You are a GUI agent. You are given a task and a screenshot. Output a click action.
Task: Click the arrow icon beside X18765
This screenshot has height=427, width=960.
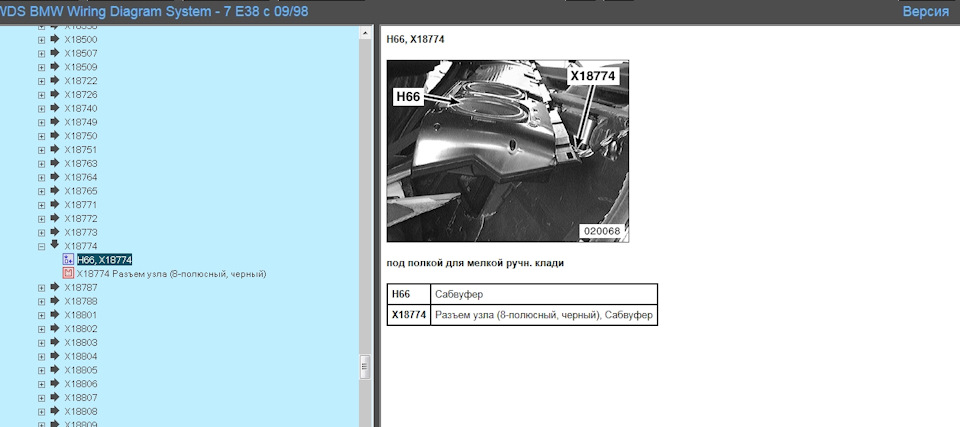[x=54, y=191]
